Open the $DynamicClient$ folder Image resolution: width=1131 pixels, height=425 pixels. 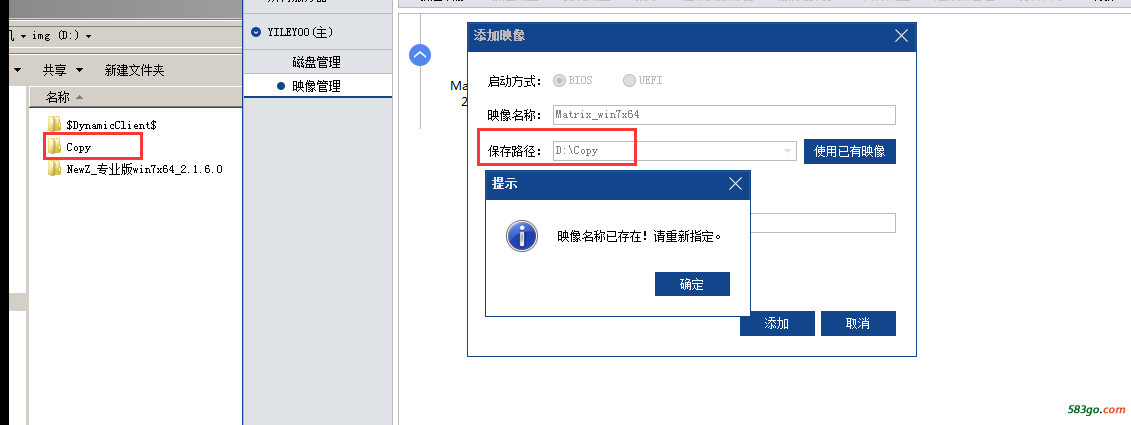tap(111, 125)
